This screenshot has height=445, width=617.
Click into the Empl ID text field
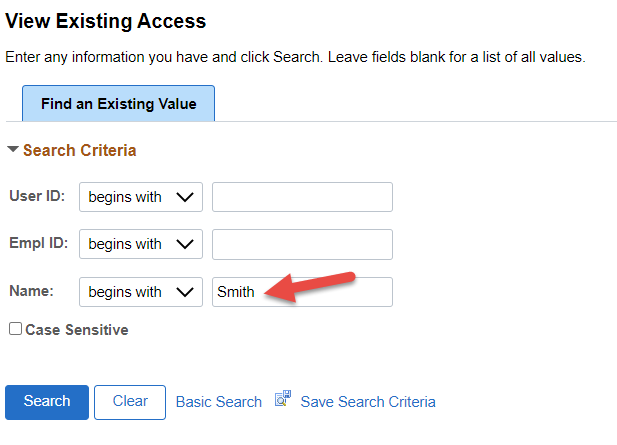(x=302, y=245)
